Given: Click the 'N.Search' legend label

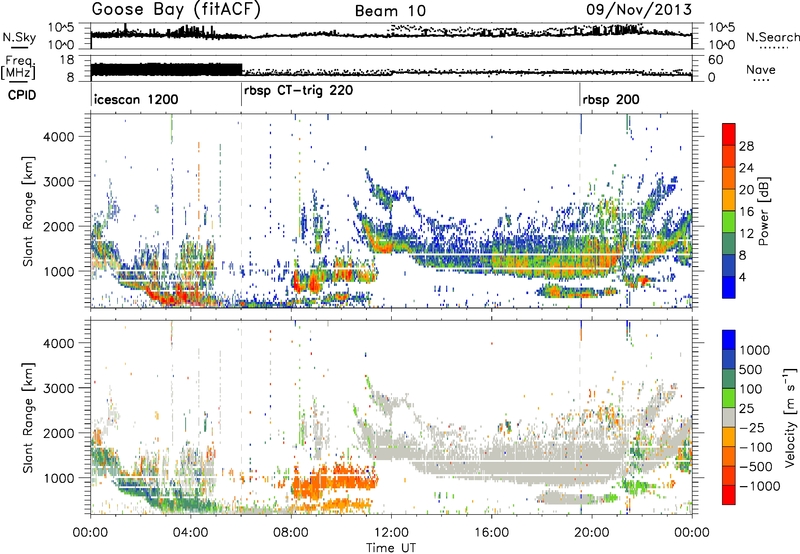Looking at the screenshot, I should [x=772, y=37].
